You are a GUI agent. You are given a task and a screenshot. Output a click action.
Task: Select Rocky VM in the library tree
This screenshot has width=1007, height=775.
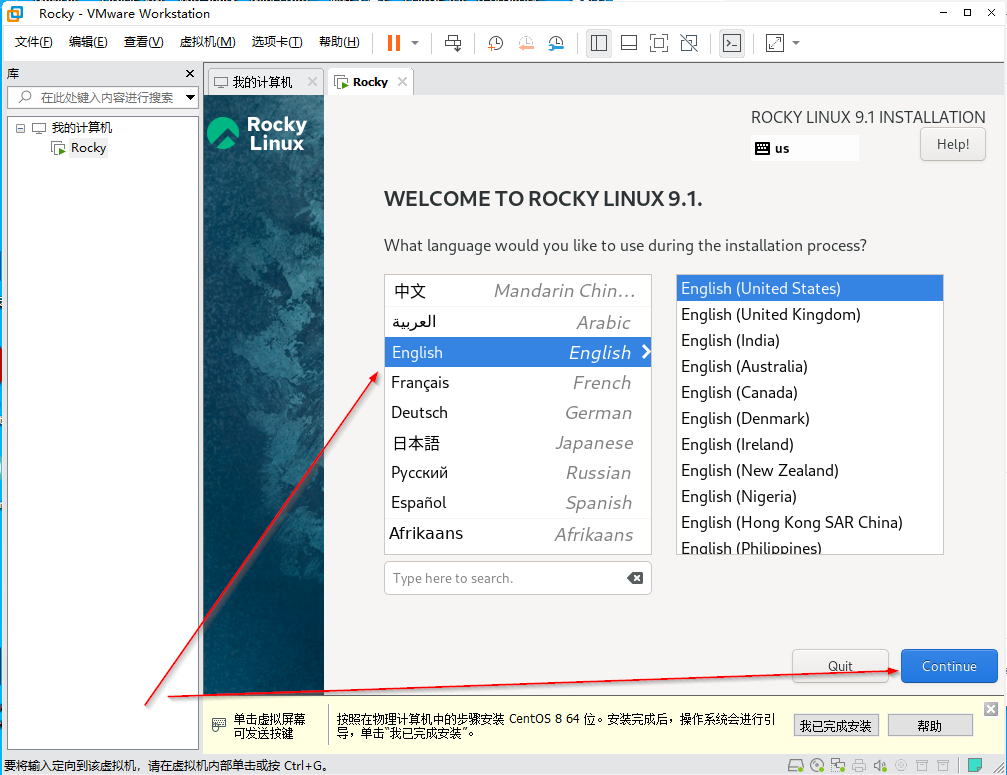(x=88, y=148)
